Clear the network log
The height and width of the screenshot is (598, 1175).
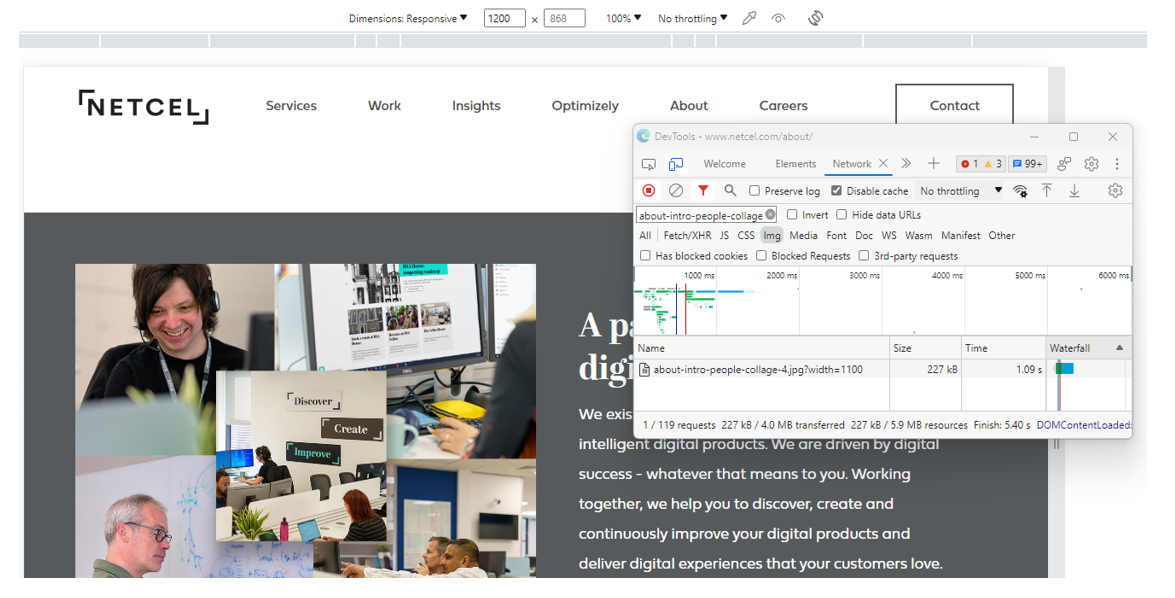pos(676,191)
